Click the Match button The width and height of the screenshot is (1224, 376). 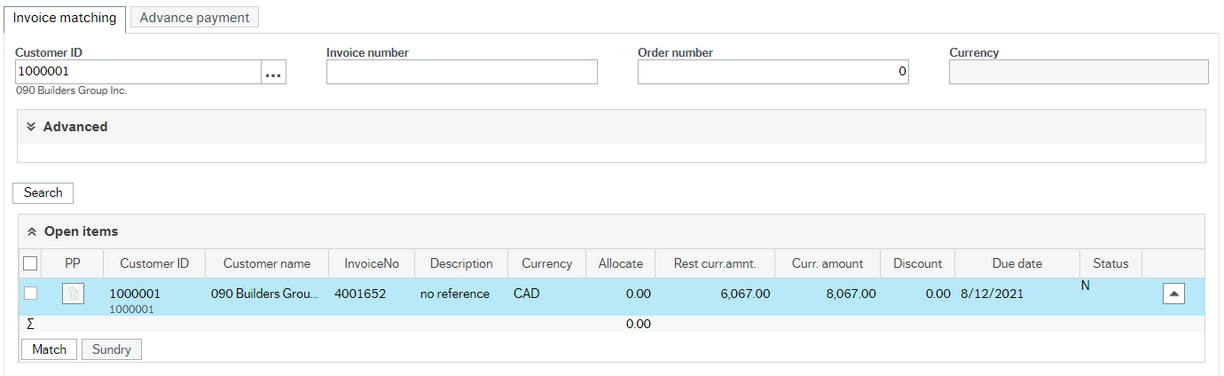(x=49, y=349)
